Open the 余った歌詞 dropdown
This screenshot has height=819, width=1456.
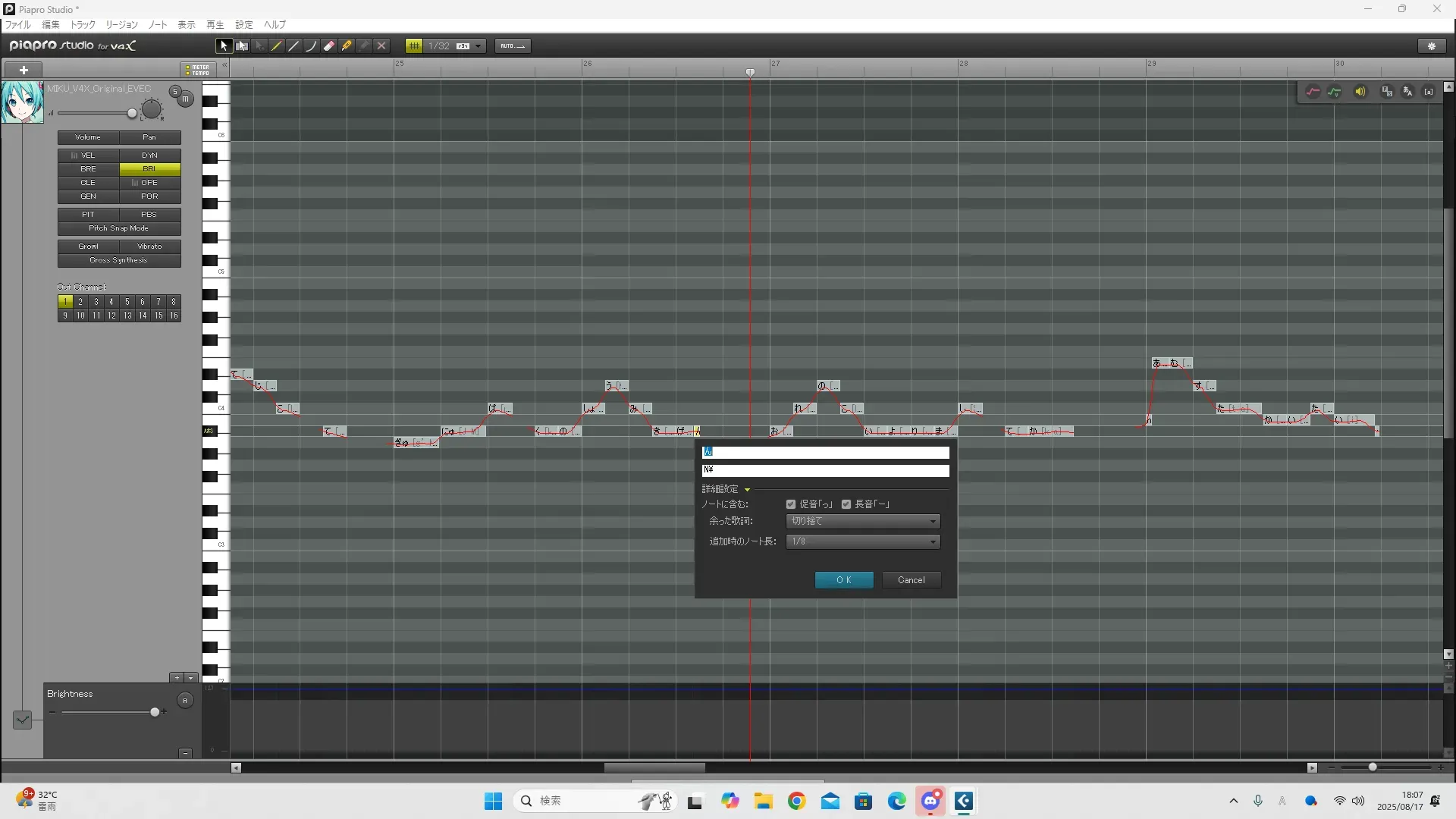[863, 522]
